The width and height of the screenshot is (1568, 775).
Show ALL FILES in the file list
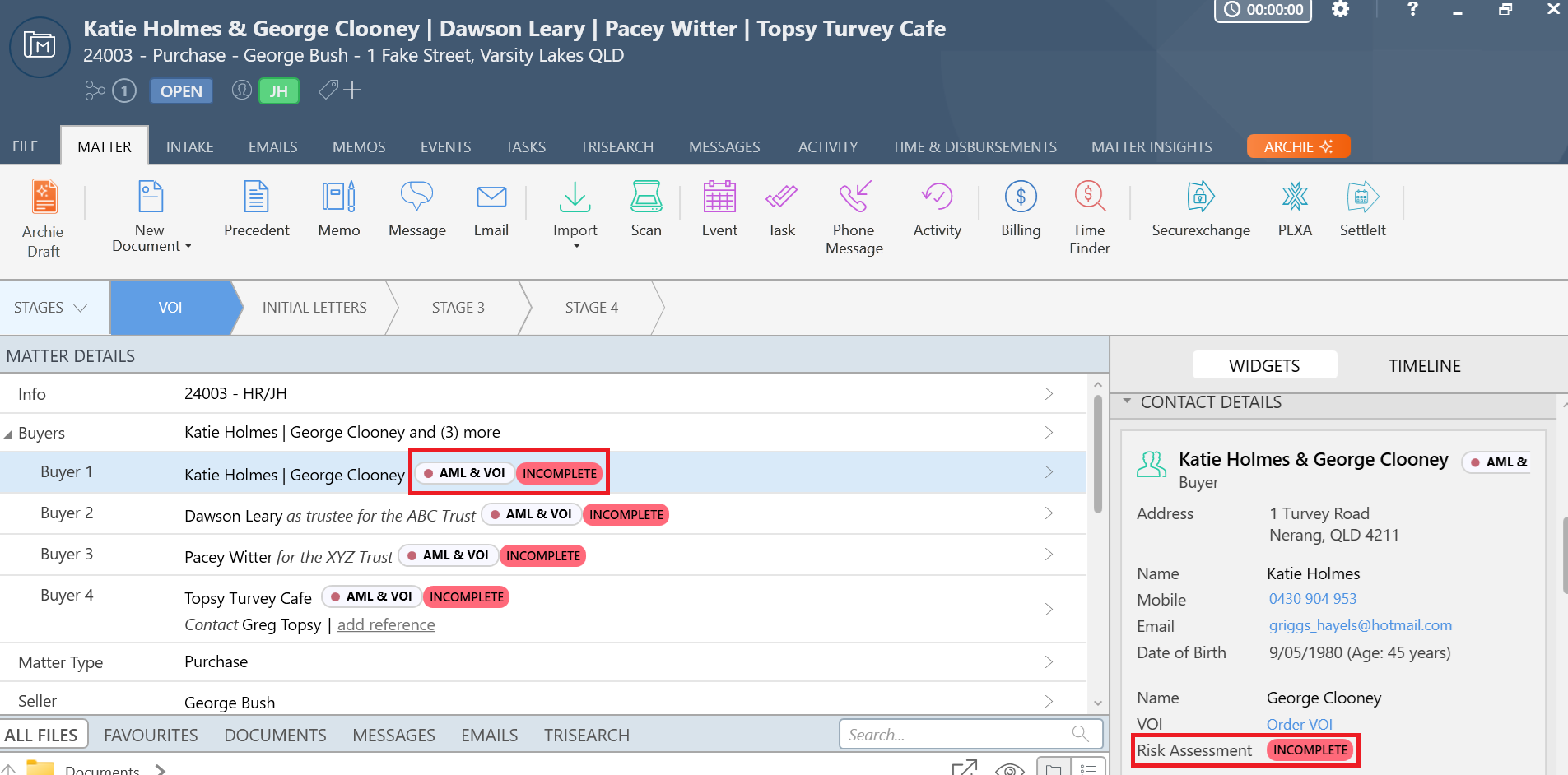[41, 735]
